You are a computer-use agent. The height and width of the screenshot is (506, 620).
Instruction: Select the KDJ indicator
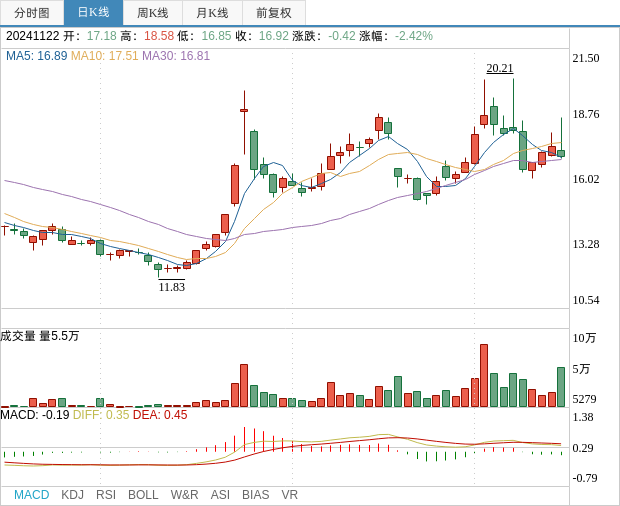click(72, 495)
